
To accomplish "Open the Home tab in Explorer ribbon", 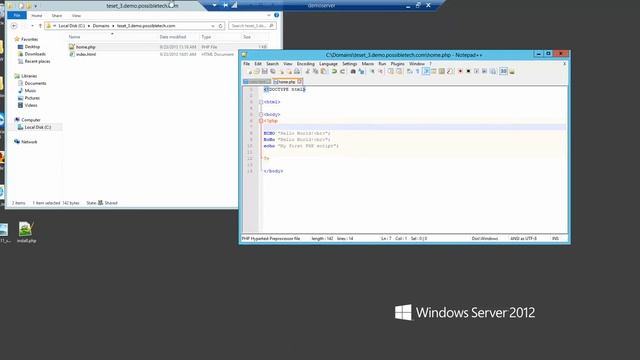I will (37, 16).
